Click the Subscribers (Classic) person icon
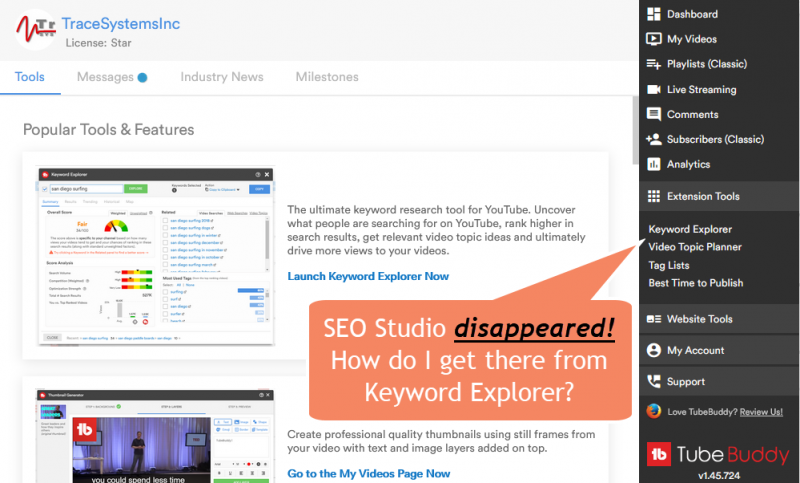This screenshot has width=800, height=483. [653, 139]
